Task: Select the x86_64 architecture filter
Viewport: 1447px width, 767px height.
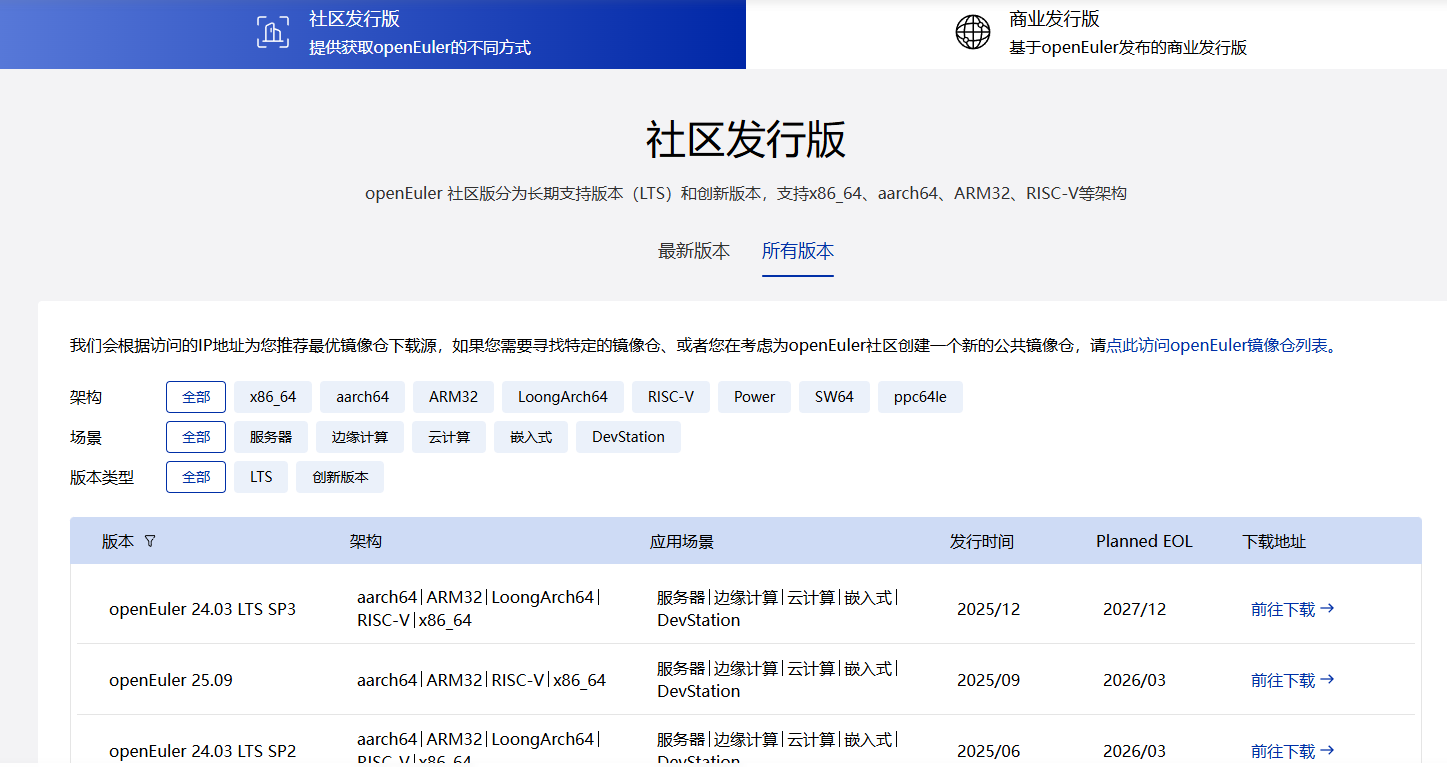Action: pos(273,397)
